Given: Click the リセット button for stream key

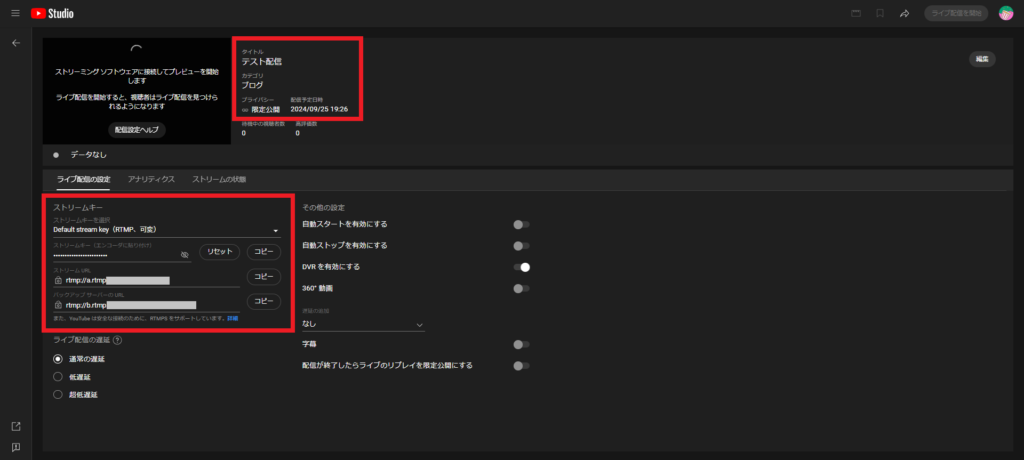Looking at the screenshot, I should (x=220, y=253).
